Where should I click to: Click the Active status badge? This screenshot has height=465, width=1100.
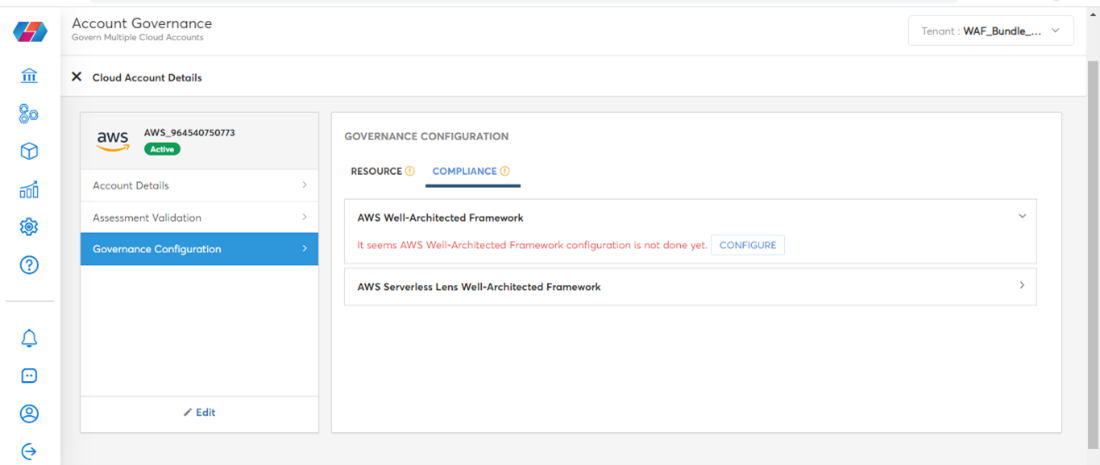(162, 149)
